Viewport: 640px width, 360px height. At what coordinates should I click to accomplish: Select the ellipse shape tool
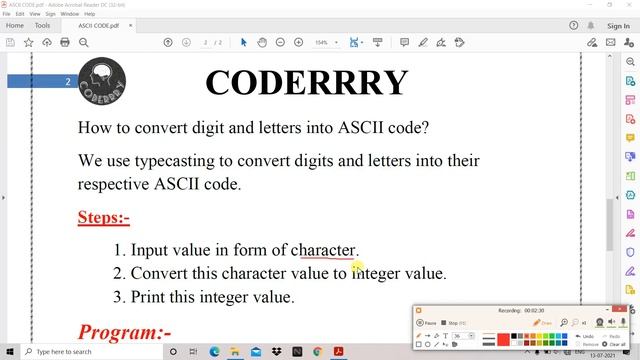(x=427, y=344)
